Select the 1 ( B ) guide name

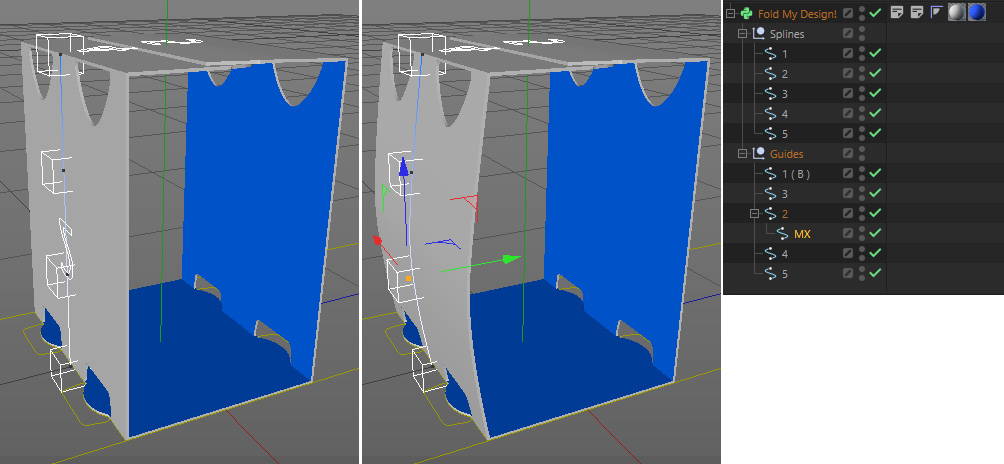(796, 173)
